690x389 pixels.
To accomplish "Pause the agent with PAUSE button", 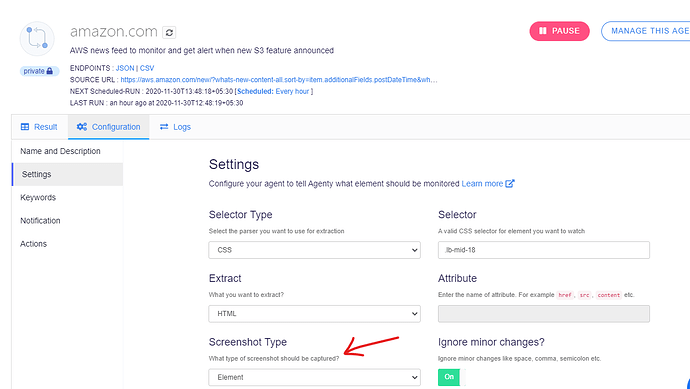I will (559, 31).
